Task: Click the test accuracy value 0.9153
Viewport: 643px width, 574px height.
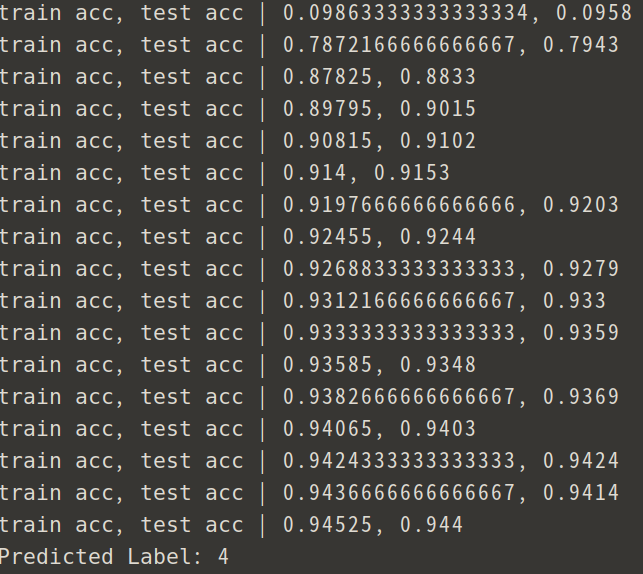Action: pyautogui.click(x=412, y=173)
